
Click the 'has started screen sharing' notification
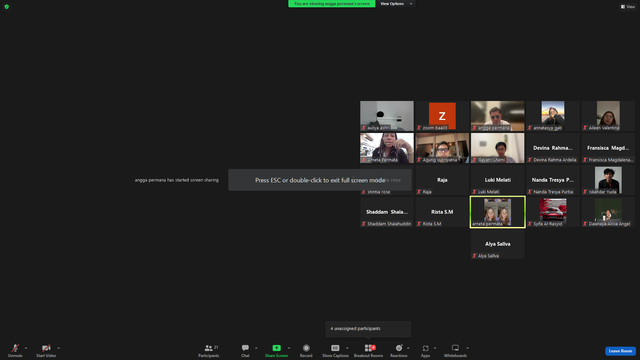pos(177,180)
